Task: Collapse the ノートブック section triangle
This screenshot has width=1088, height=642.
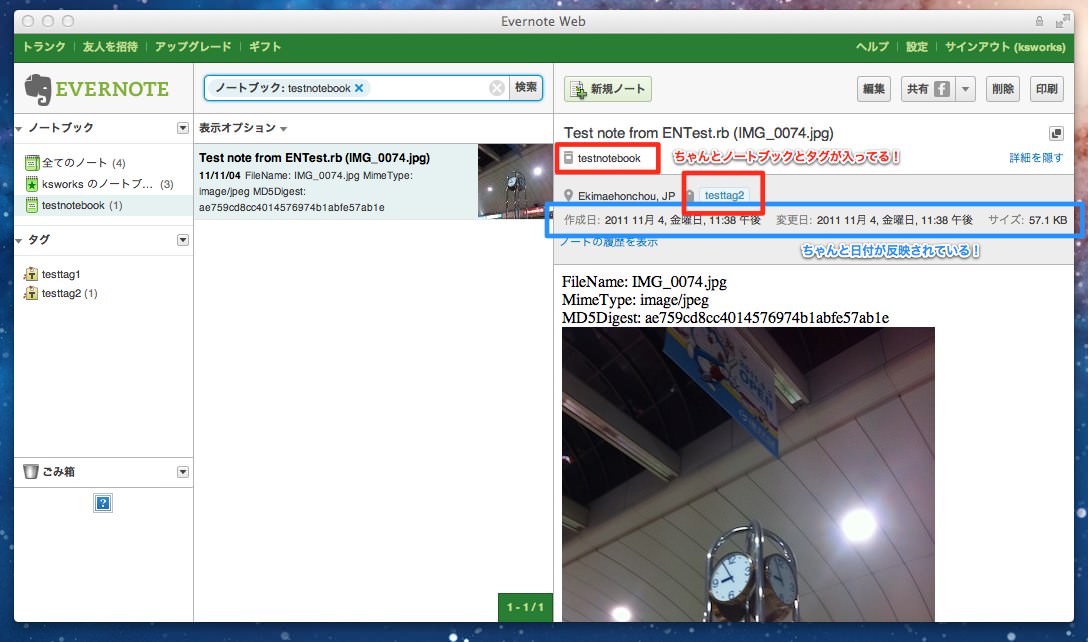Action: pyautogui.click(x=19, y=128)
